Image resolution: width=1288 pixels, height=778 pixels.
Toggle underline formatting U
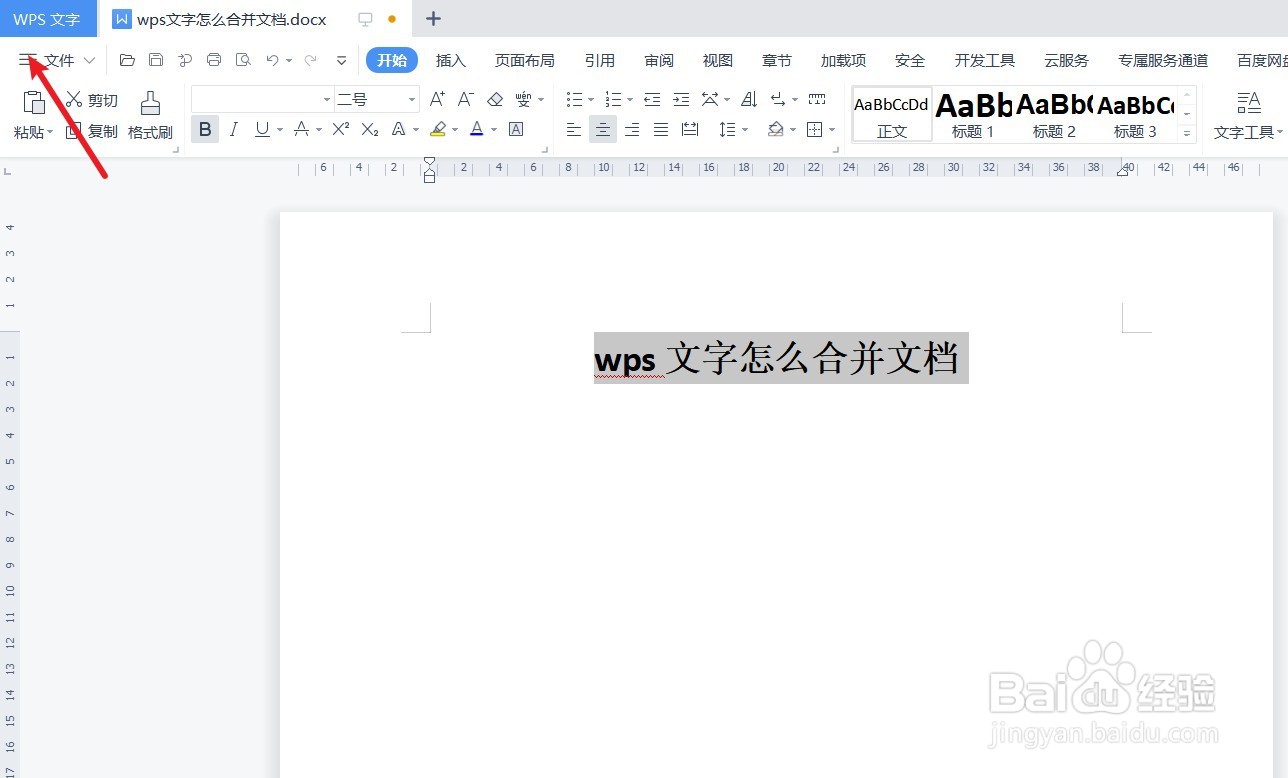pos(262,129)
